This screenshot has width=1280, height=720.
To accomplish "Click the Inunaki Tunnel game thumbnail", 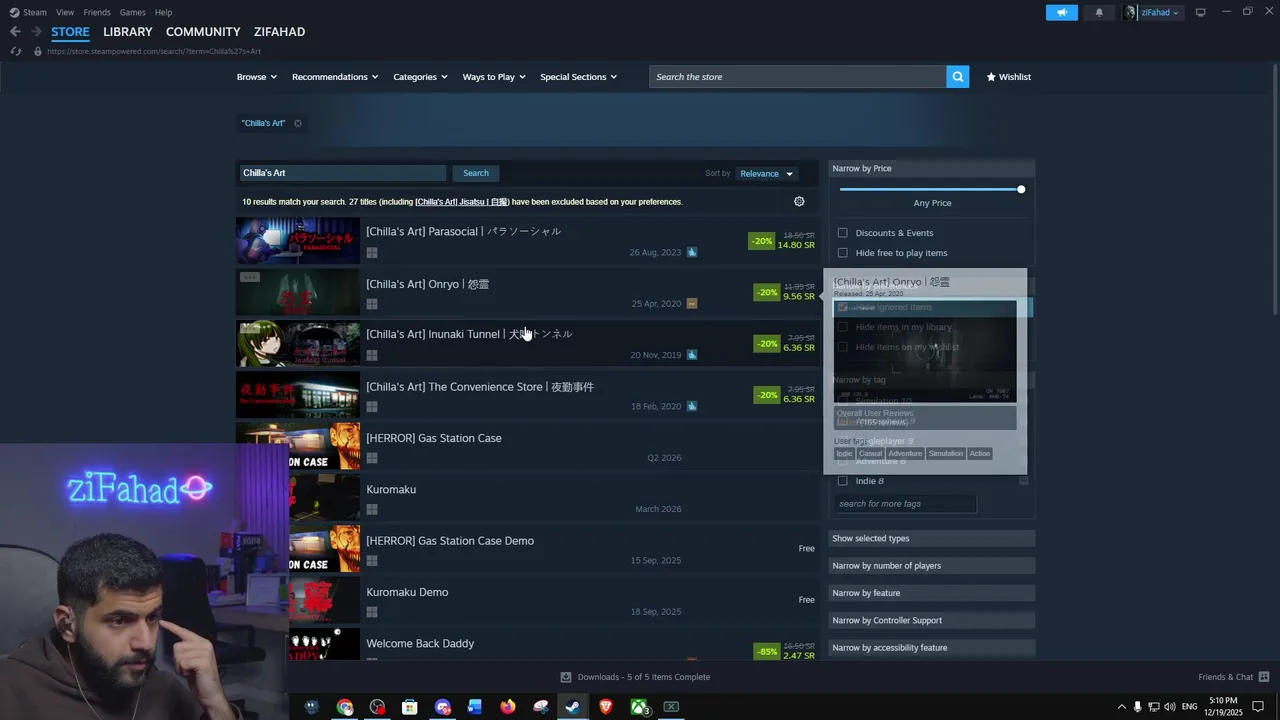I will pos(298,344).
